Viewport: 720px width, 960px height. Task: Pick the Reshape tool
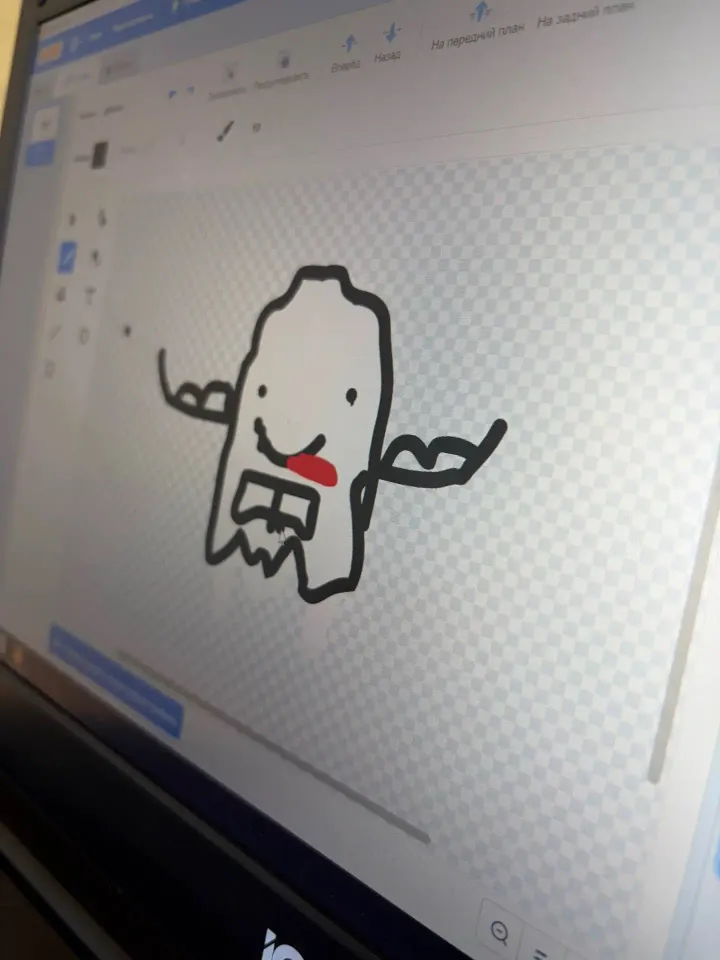pyautogui.click(x=102, y=216)
